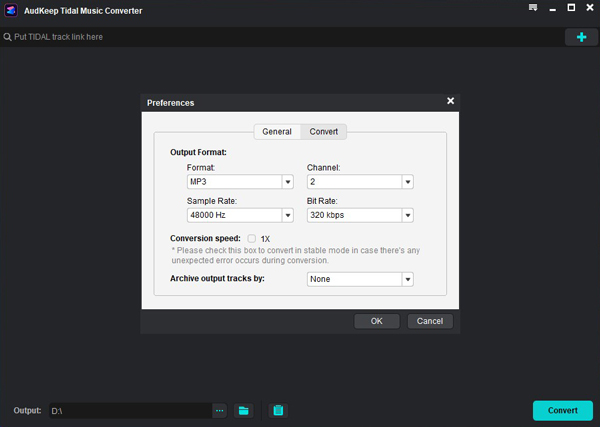
Task: Confirm preferences with OK
Action: pos(377,321)
